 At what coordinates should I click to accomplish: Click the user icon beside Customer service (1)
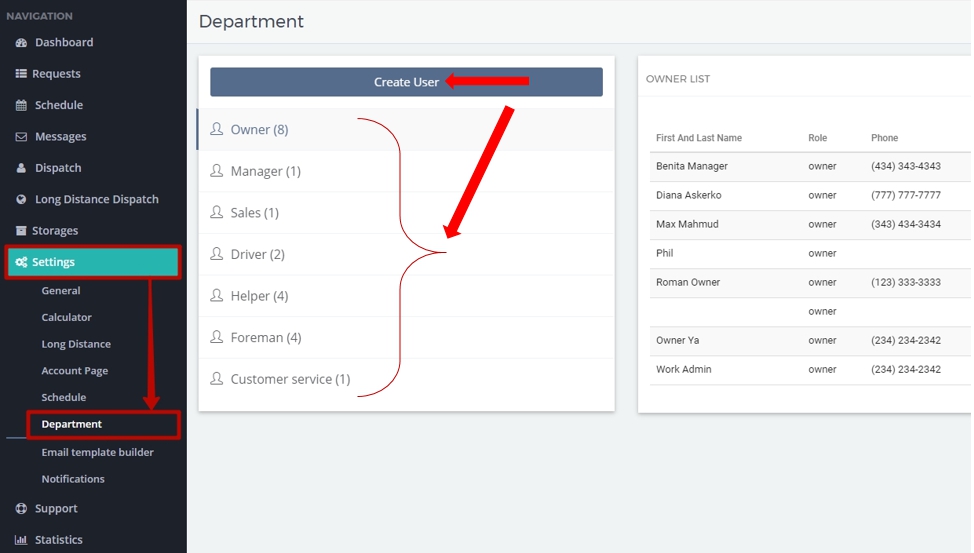216,378
